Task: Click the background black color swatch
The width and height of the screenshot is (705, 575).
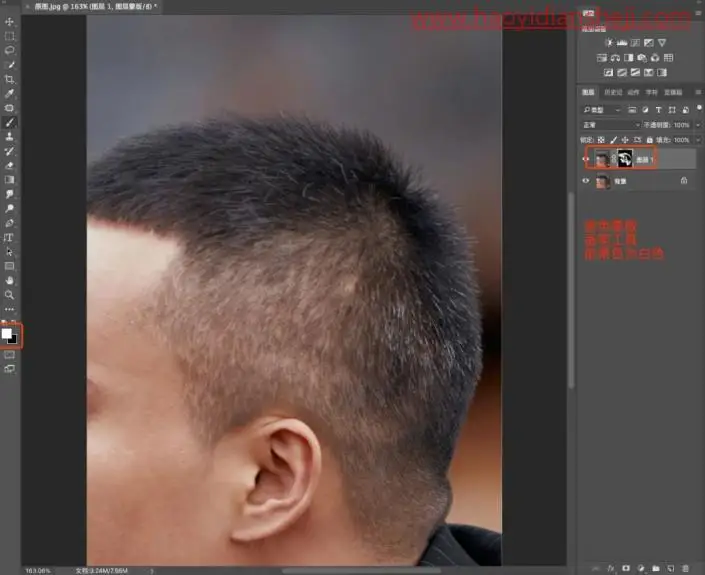Action: [14, 341]
